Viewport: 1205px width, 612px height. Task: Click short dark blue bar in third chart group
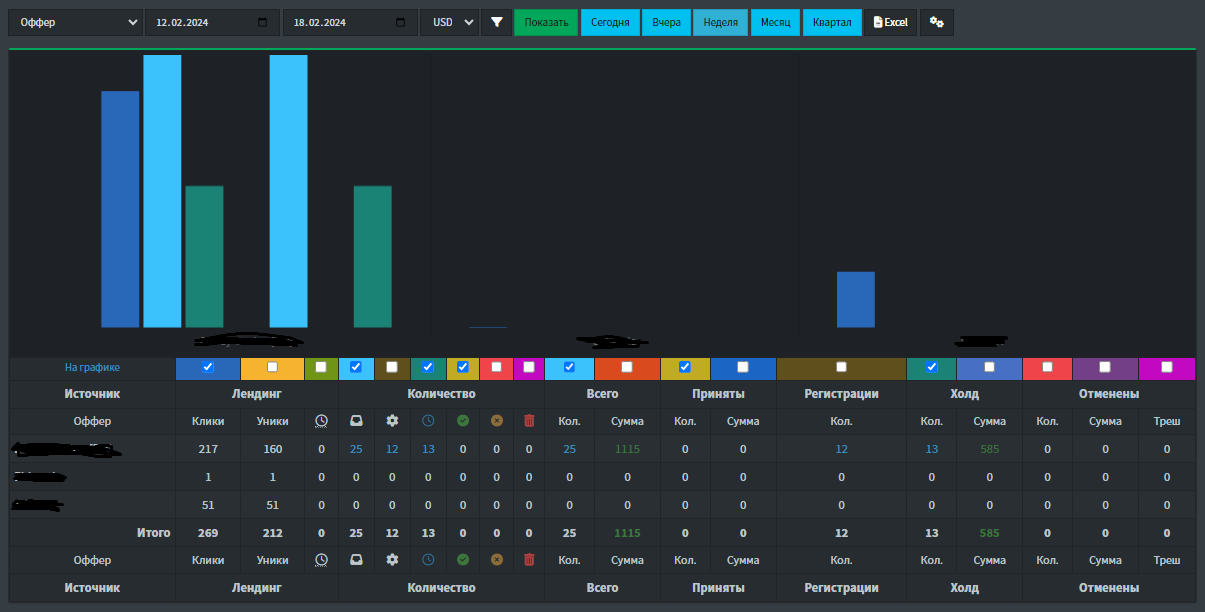click(856, 299)
